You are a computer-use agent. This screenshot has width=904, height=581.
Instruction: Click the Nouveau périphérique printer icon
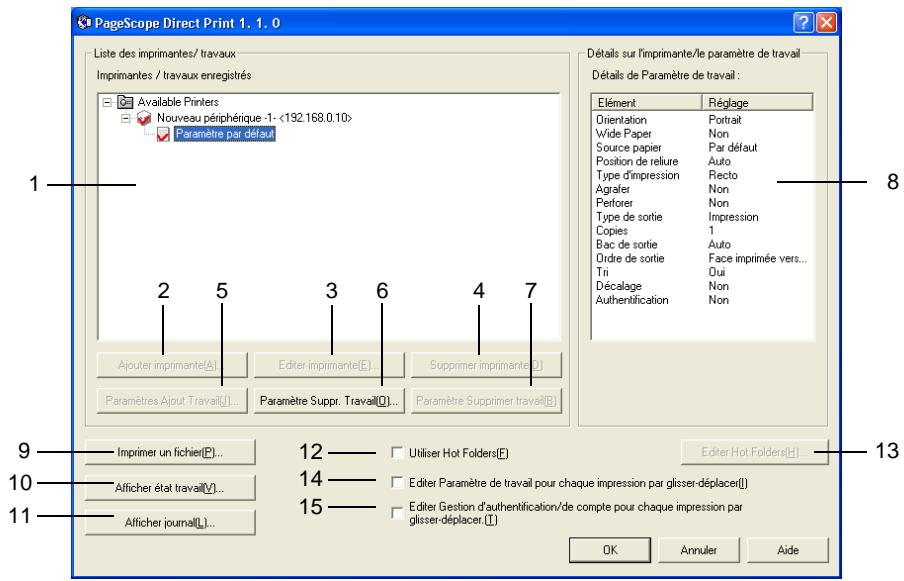point(144,118)
